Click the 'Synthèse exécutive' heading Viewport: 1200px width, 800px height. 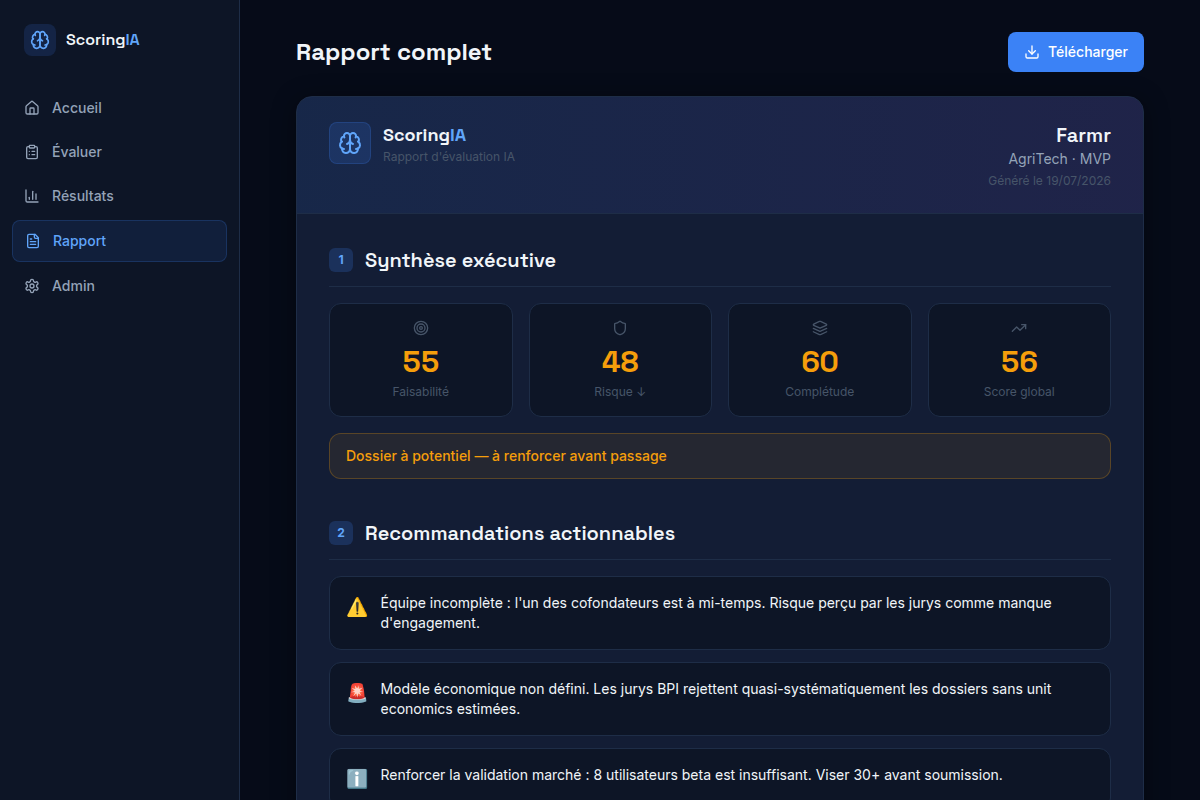point(460,260)
